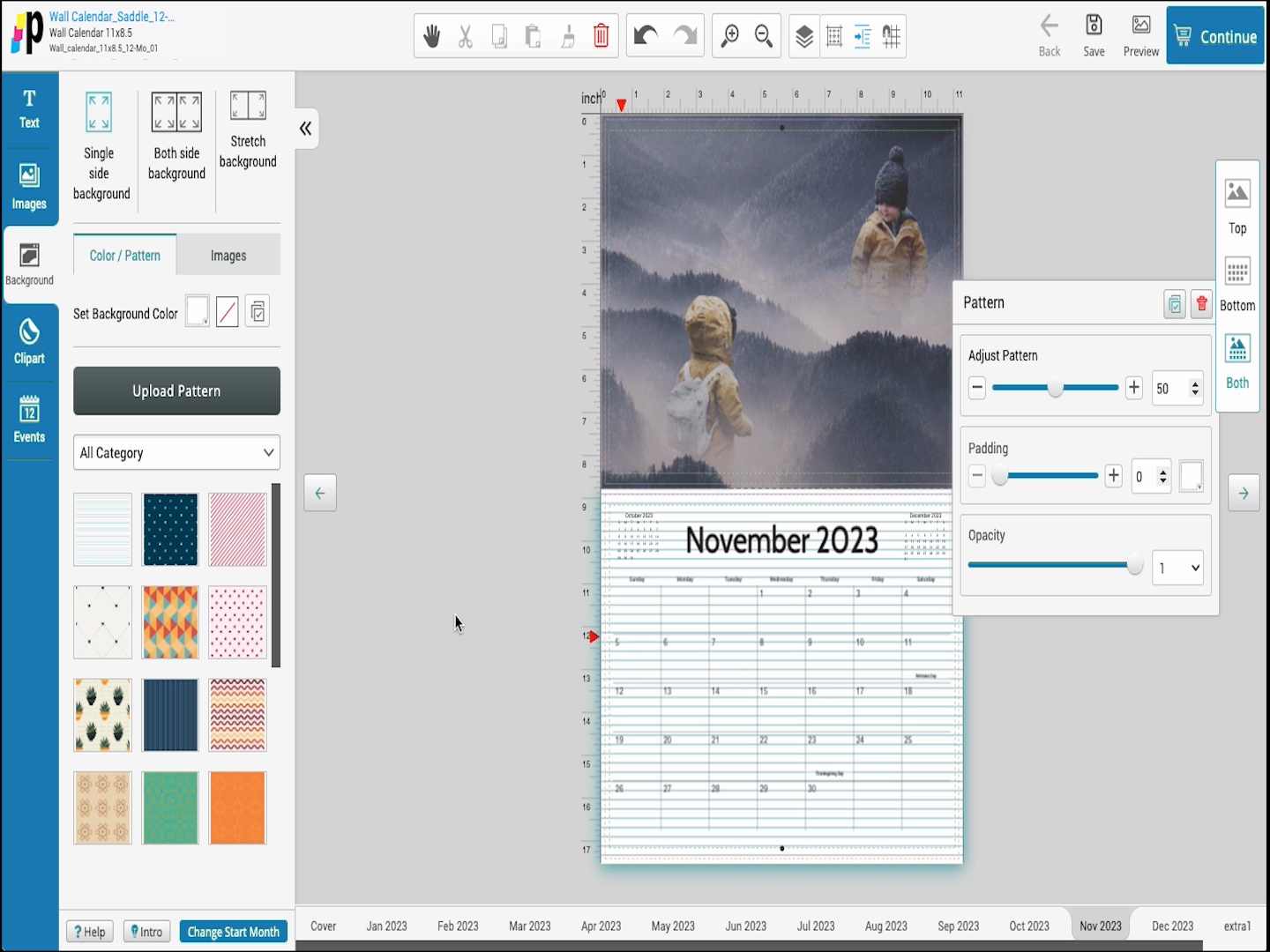1270x952 pixels.
Task: Switch to Oct 2023 page tab
Action: click(x=1029, y=926)
